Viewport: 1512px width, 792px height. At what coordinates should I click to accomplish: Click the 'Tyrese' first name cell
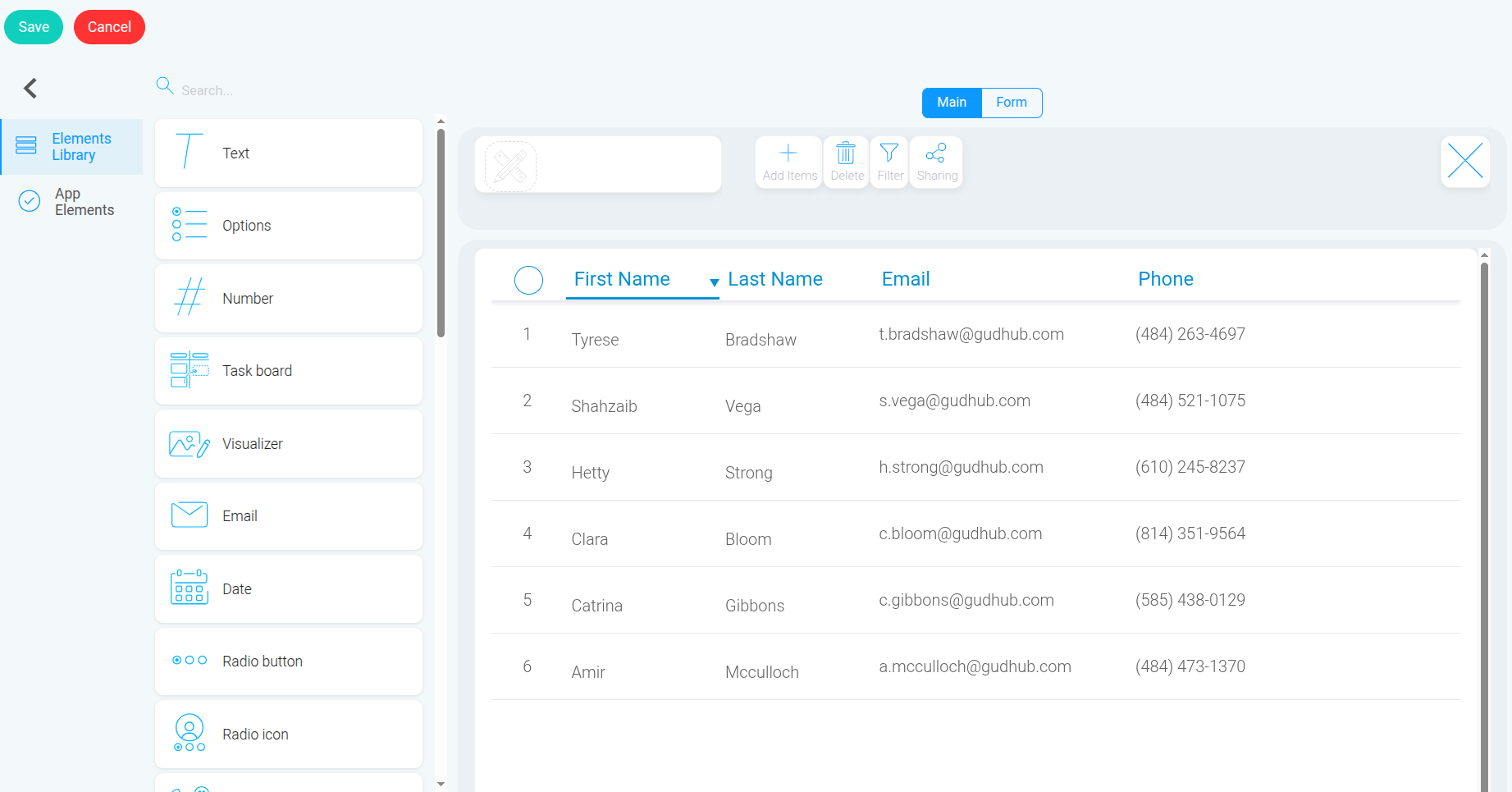click(595, 340)
